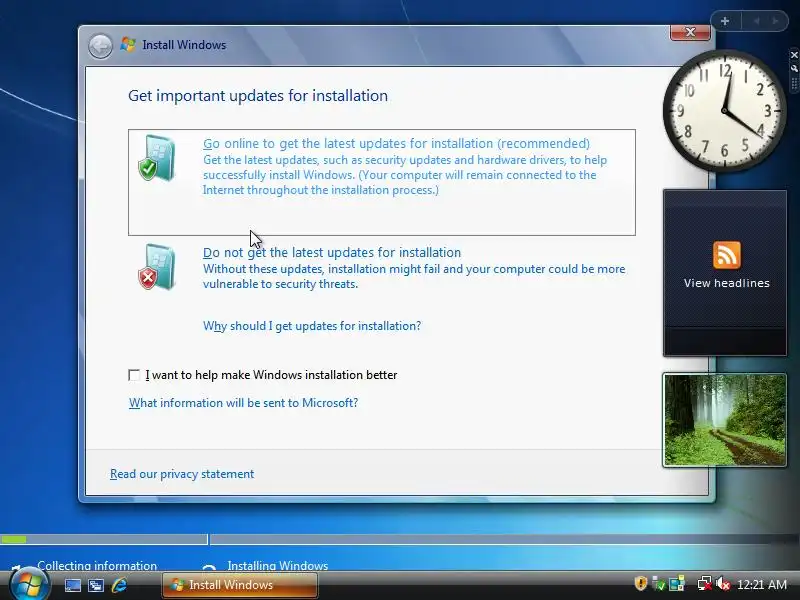Click Safely Remove Hardware tray icon

coord(659,584)
